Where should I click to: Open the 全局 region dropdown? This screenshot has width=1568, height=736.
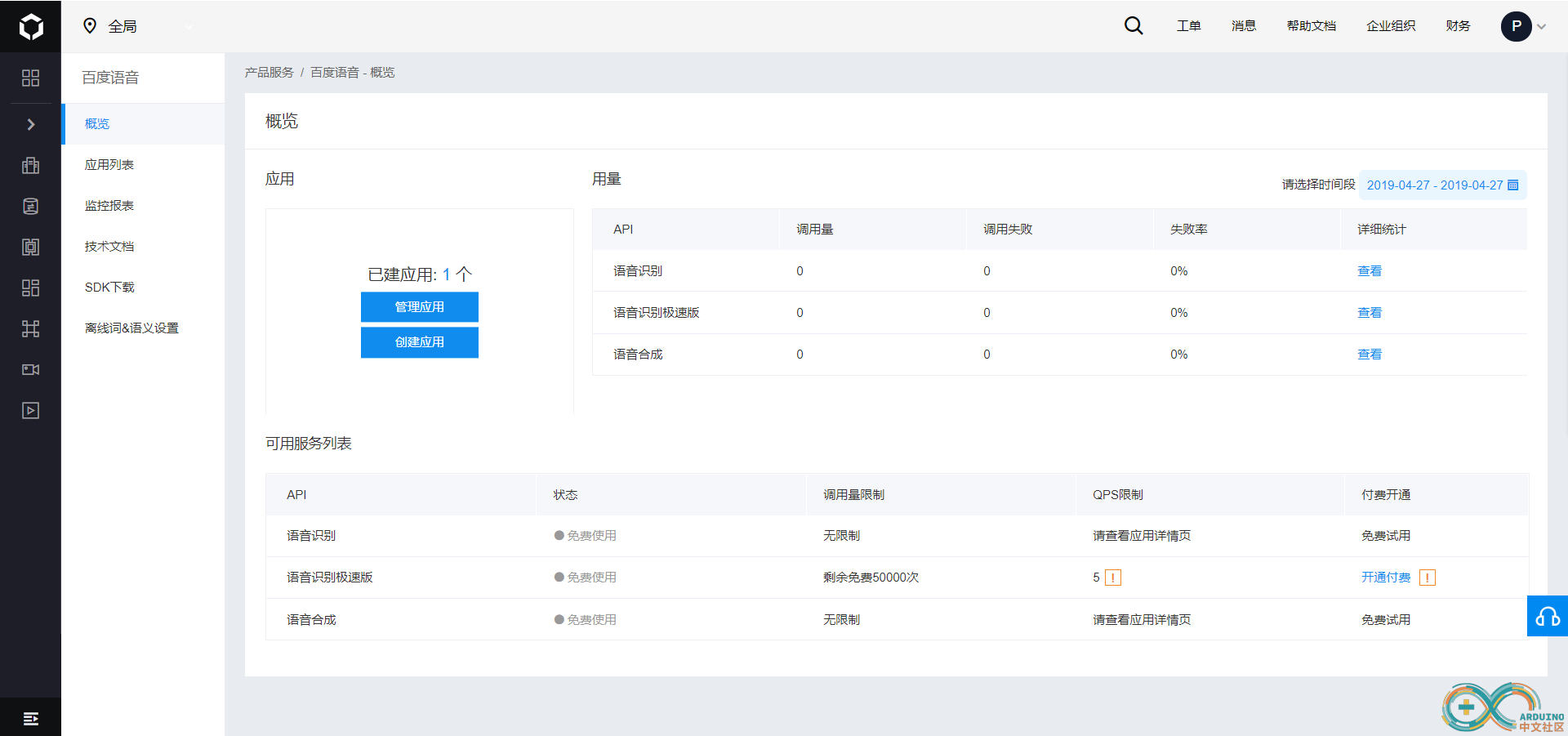coord(139,26)
